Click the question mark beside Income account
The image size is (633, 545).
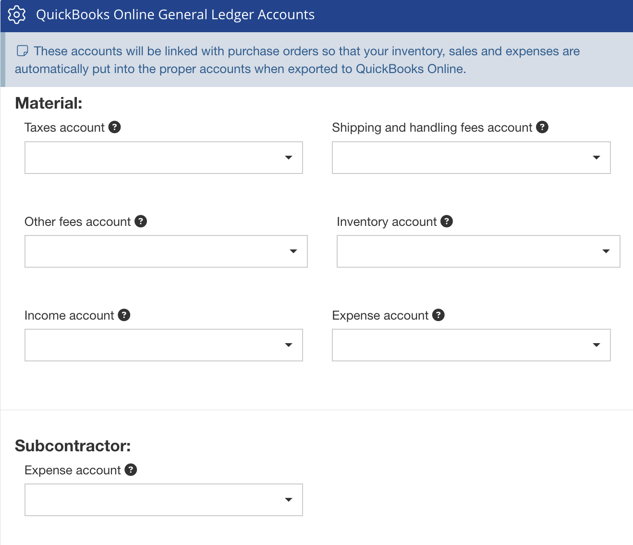[124, 315]
